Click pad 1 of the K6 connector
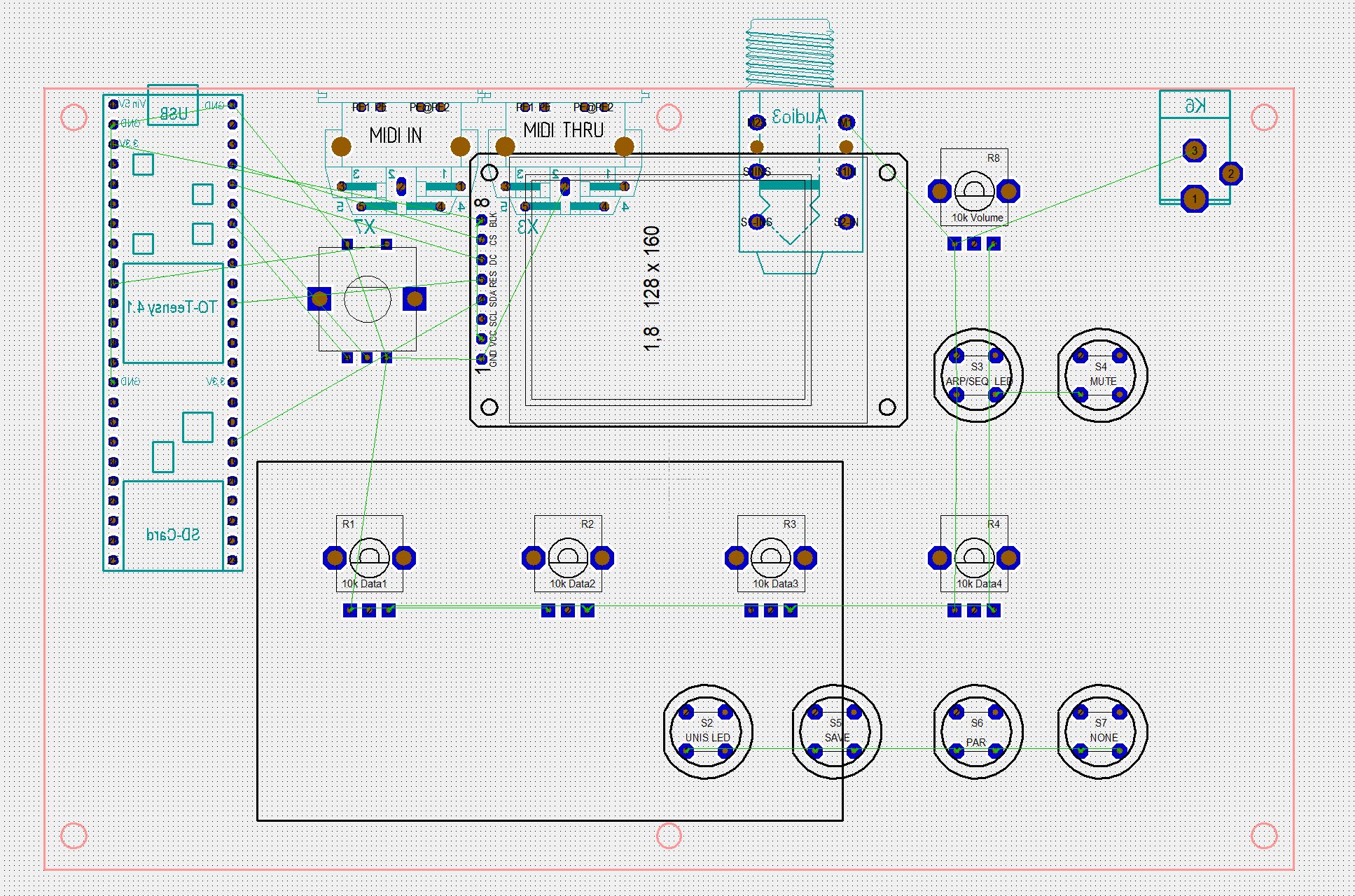This screenshot has width=1355, height=896. (1195, 199)
